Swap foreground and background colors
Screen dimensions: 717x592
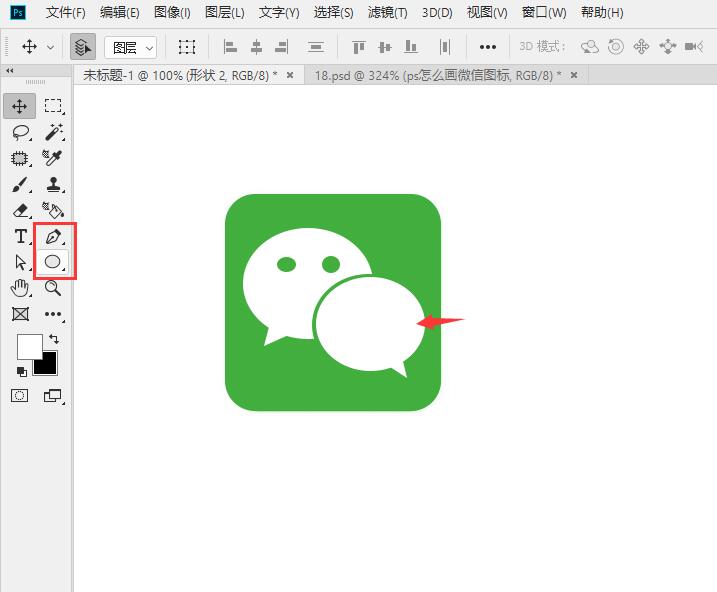pos(54,340)
